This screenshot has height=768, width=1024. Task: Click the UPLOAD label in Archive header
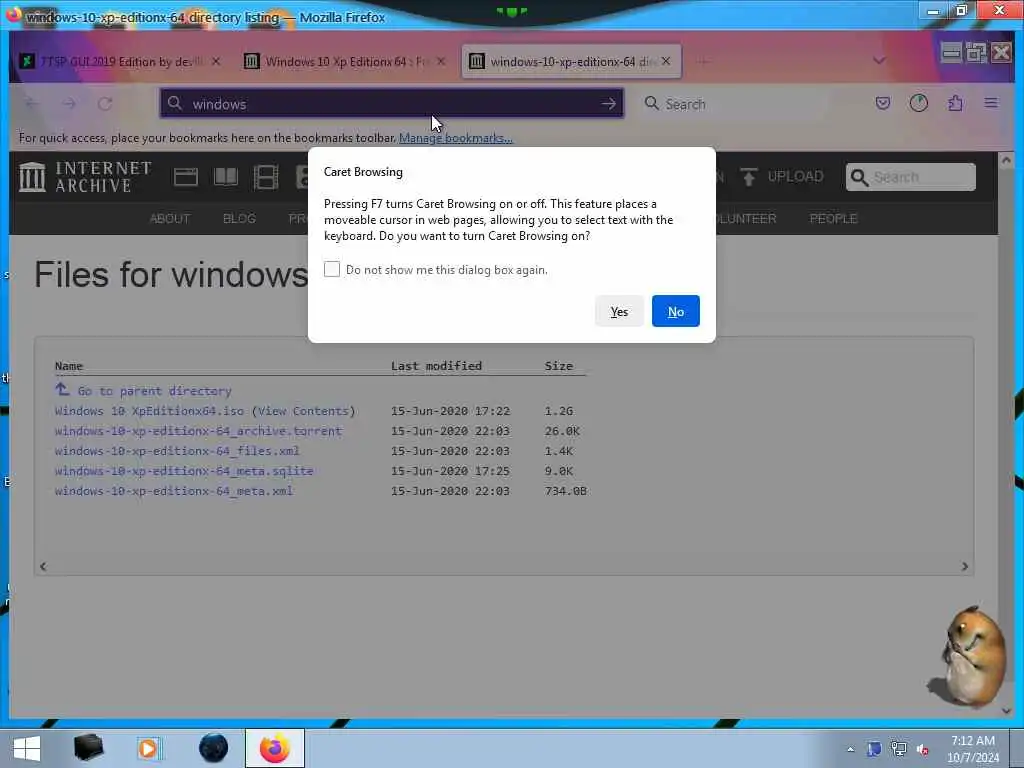pos(795,176)
